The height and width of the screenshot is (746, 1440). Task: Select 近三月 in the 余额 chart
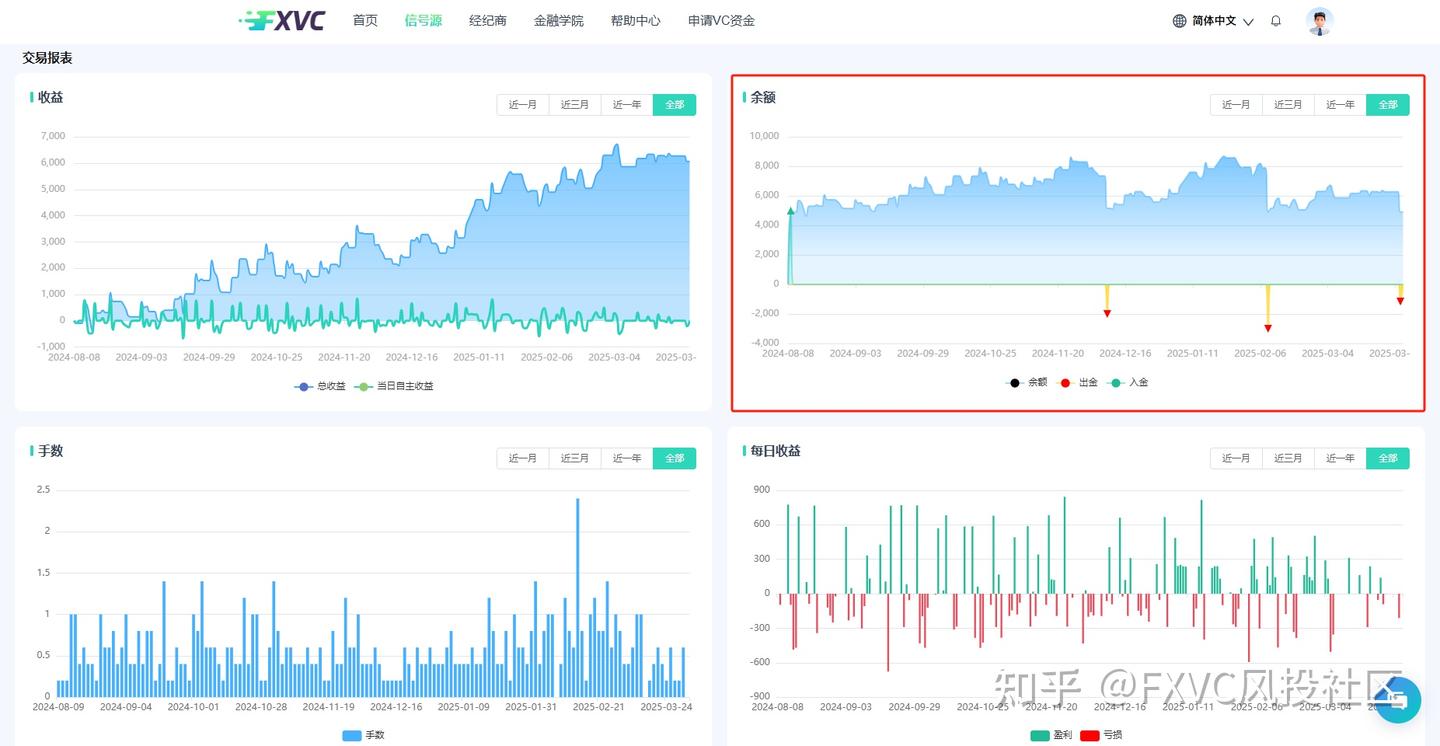point(1288,105)
